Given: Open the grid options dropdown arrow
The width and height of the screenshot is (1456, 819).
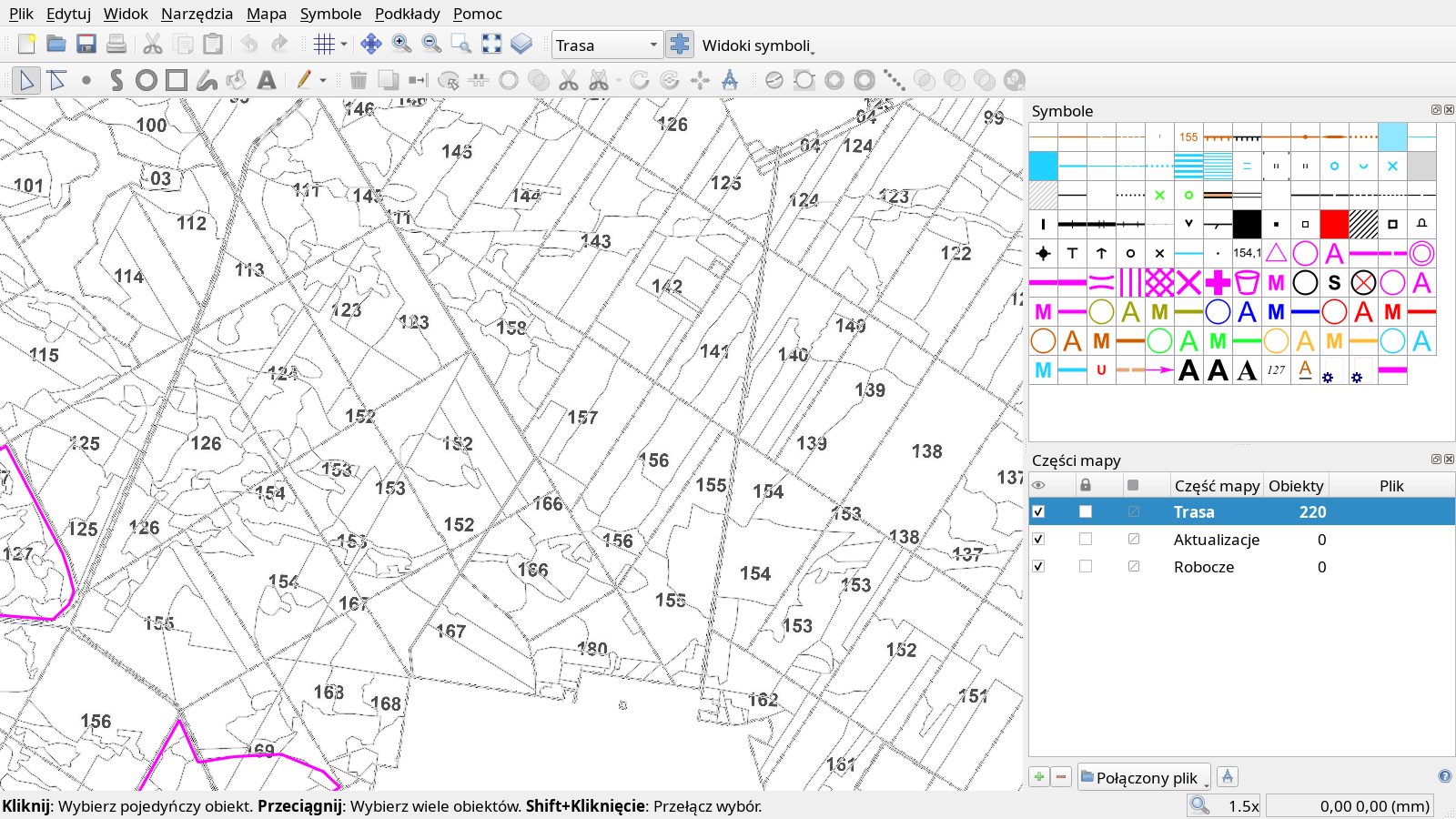Looking at the screenshot, I should [x=344, y=44].
